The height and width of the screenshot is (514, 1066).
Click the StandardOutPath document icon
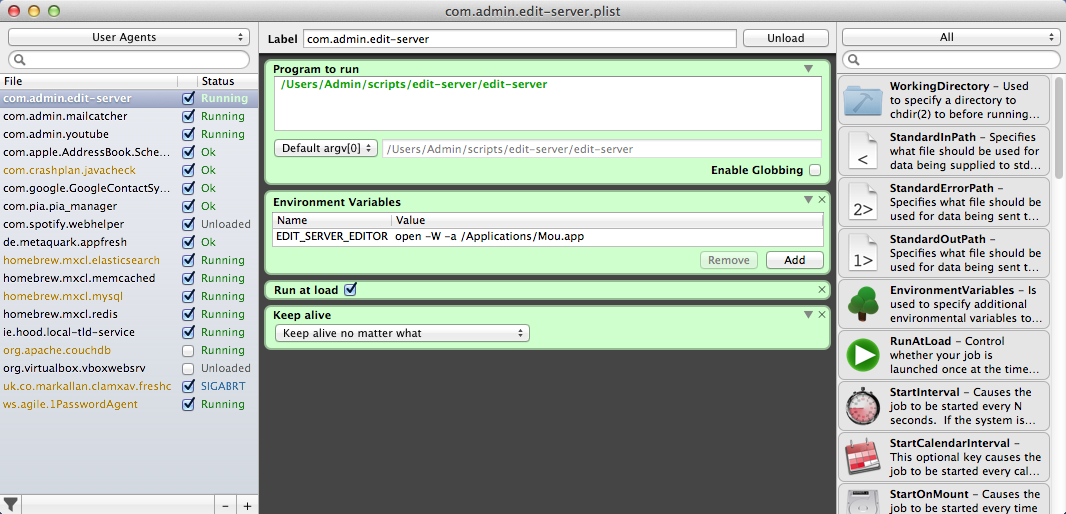863,253
